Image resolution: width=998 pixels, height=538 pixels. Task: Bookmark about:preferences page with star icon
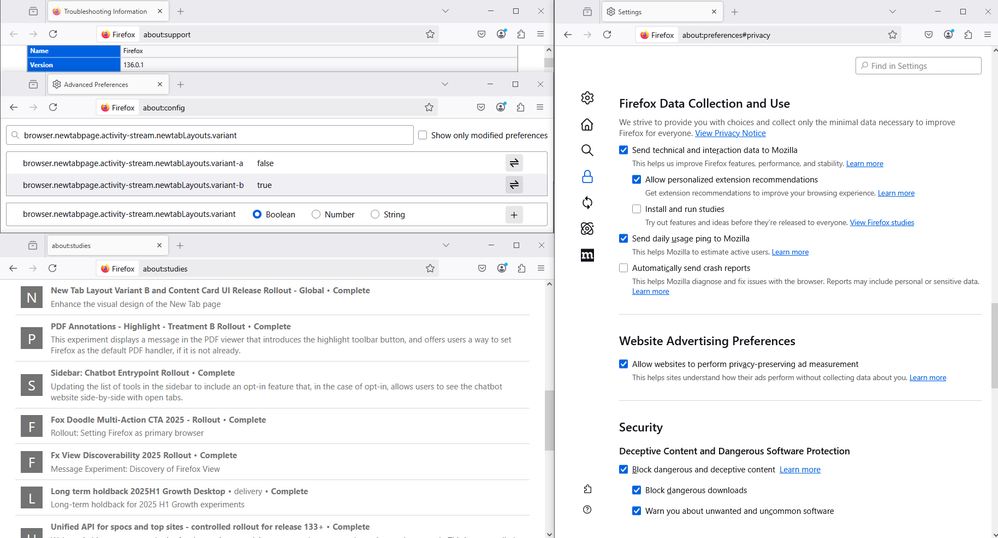892,35
